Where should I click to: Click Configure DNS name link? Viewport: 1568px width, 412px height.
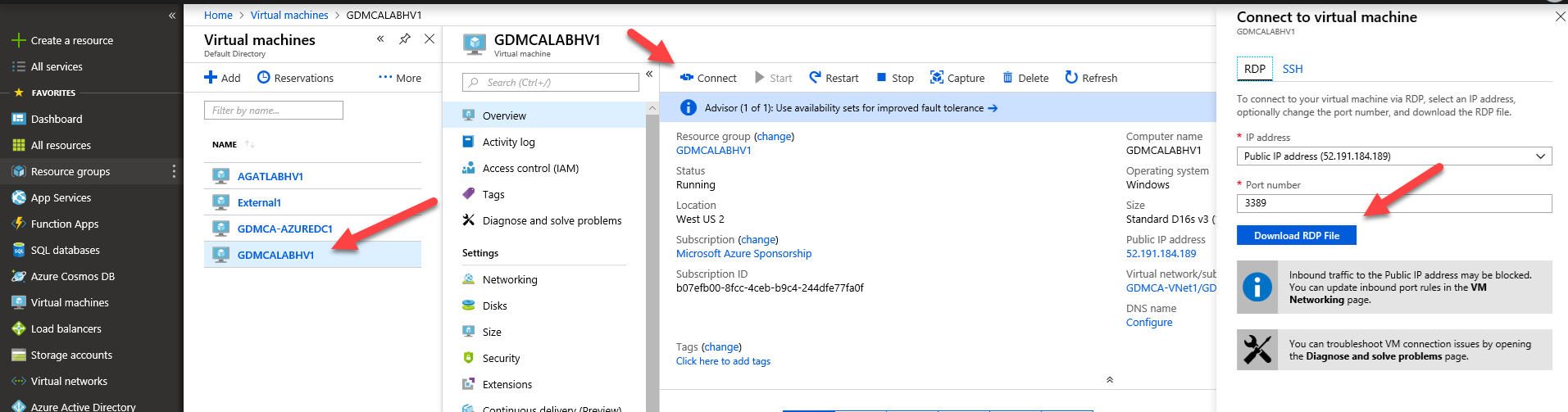tap(1149, 322)
